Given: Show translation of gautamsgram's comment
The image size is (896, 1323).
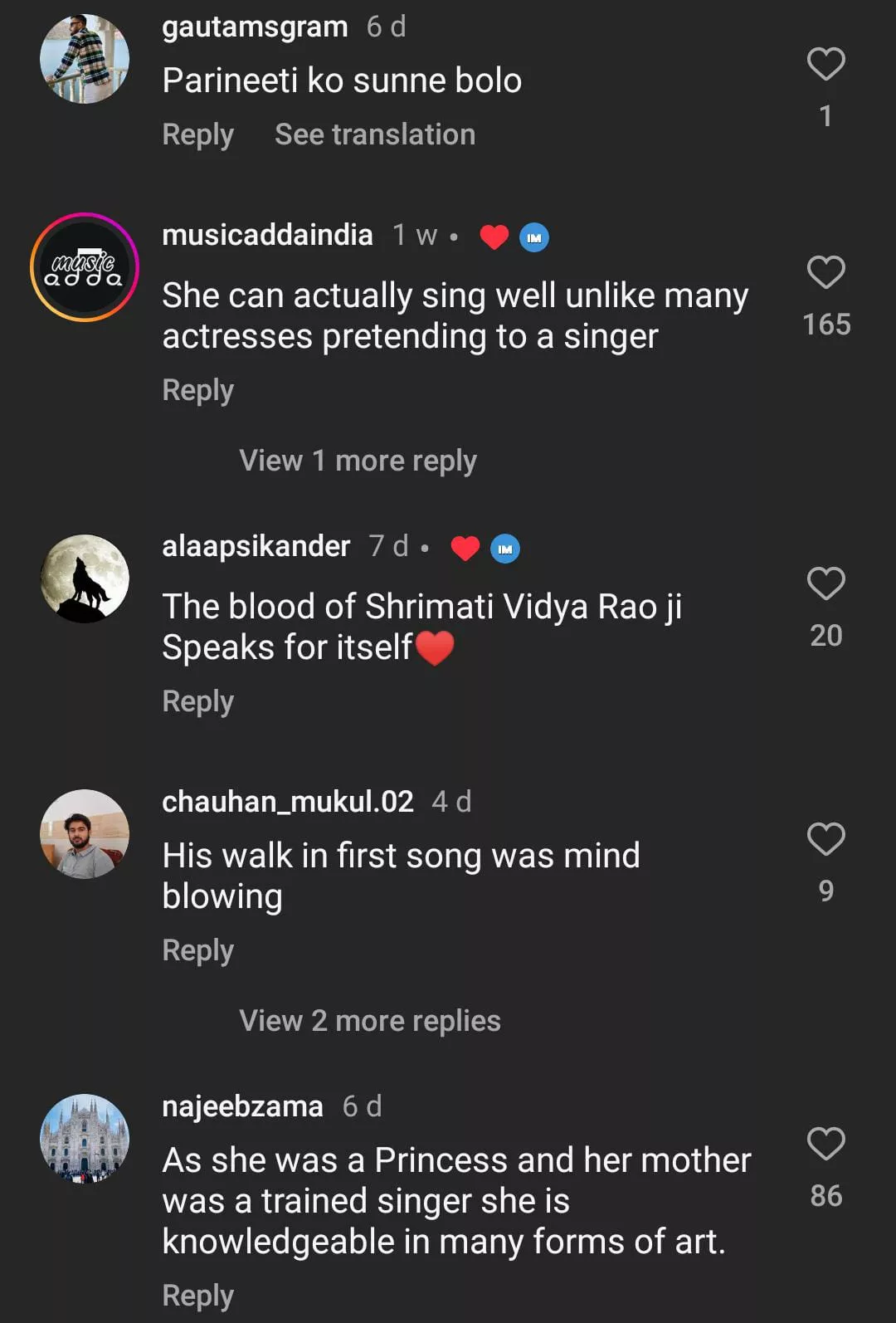Looking at the screenshot, I should [375, 134].
